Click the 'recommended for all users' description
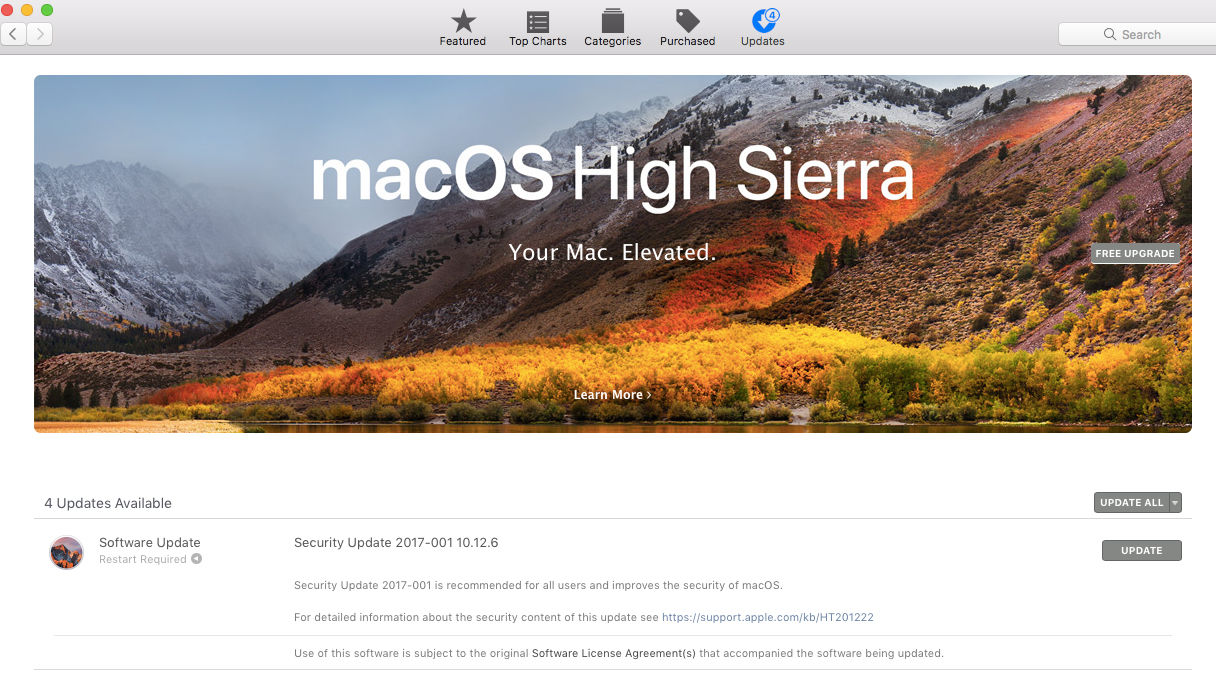1216x684 pixels. coord(538,585)
